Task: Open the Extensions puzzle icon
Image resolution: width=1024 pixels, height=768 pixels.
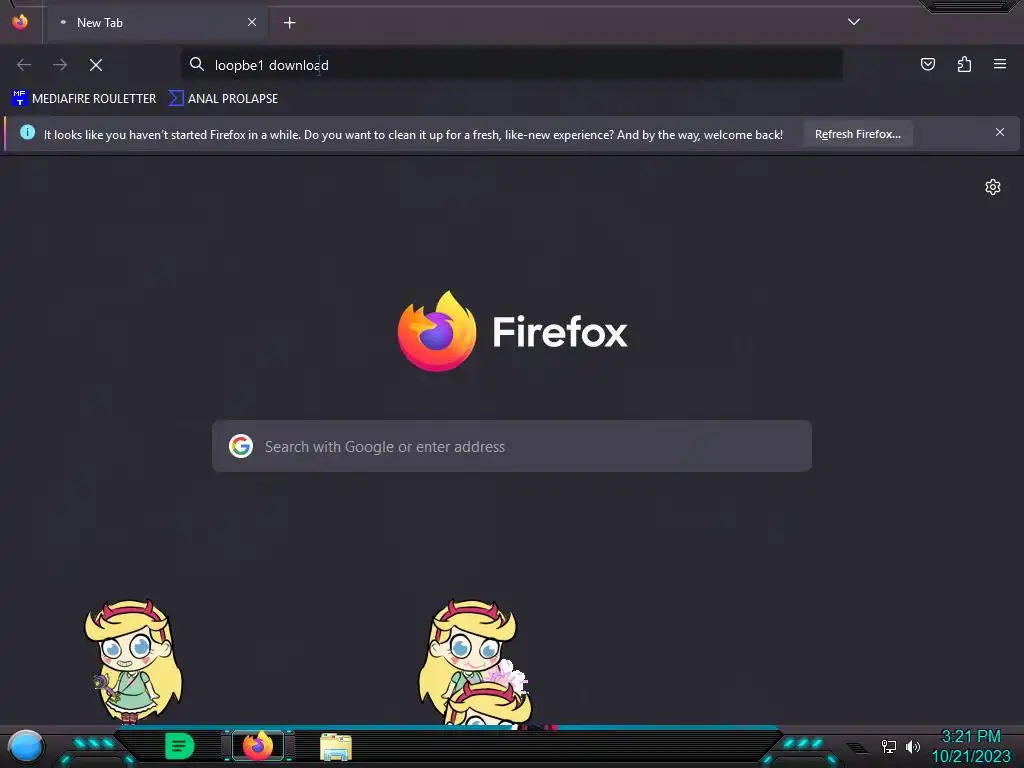Action: (x=964, y=64)
